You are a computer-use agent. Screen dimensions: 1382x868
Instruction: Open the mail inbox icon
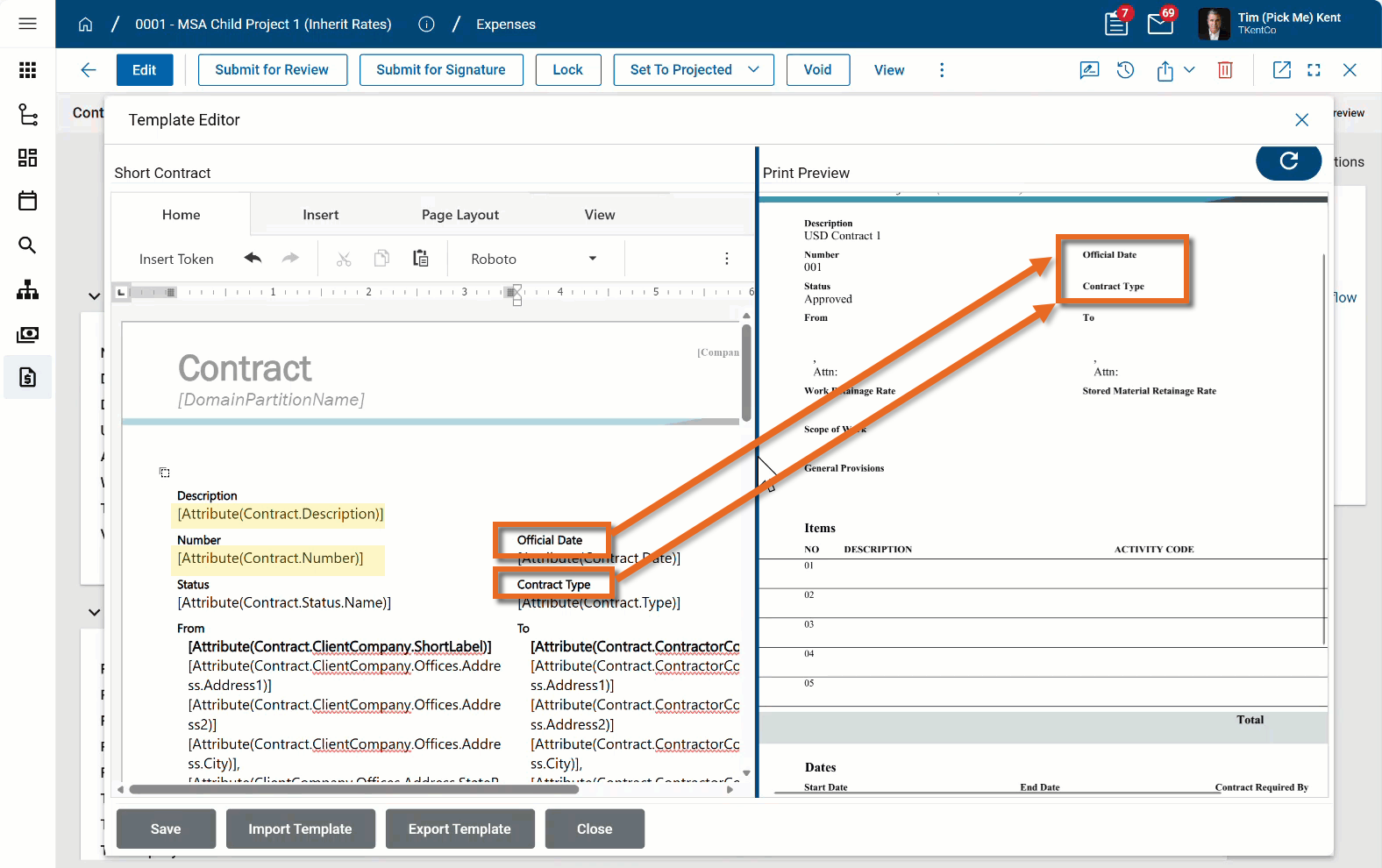pyautogui.click(x=1160, y=24)
